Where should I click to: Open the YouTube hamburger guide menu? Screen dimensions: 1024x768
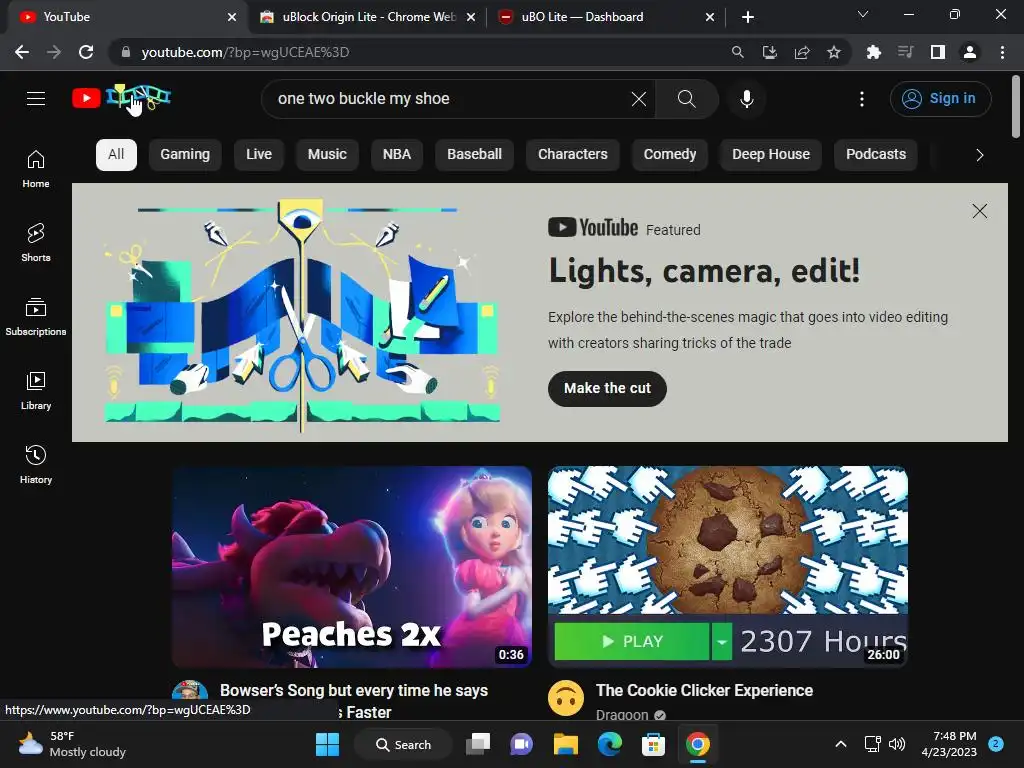(x=36, y=99)
